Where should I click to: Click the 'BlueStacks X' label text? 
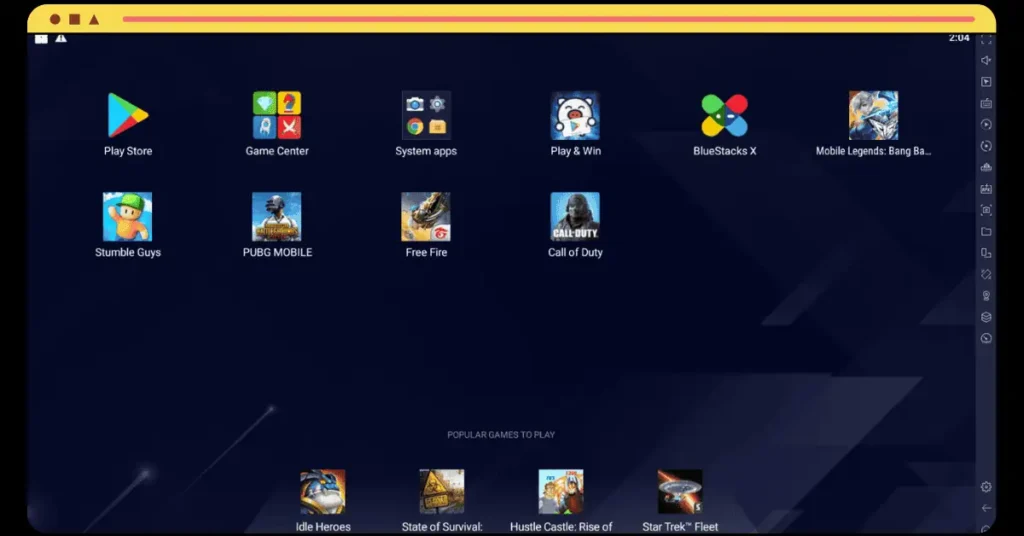click(724, 151)
